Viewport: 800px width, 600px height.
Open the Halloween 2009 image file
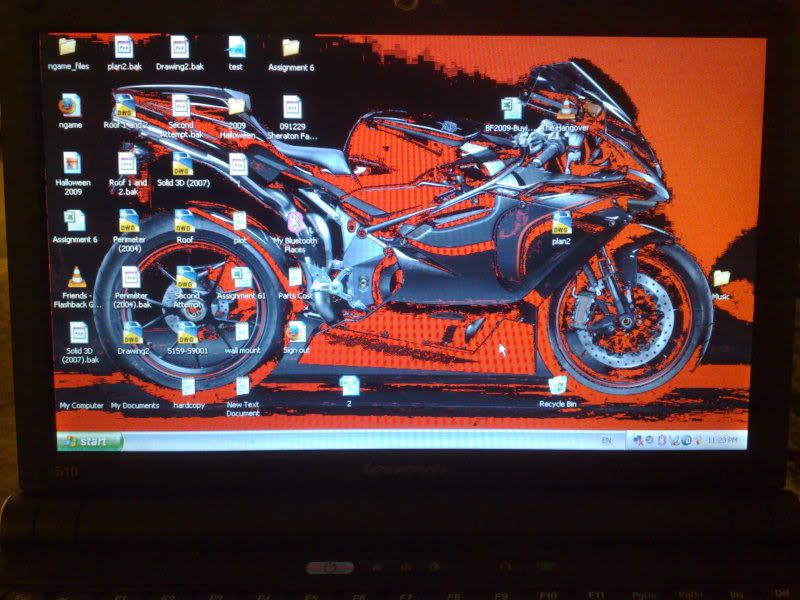[72, 163]
